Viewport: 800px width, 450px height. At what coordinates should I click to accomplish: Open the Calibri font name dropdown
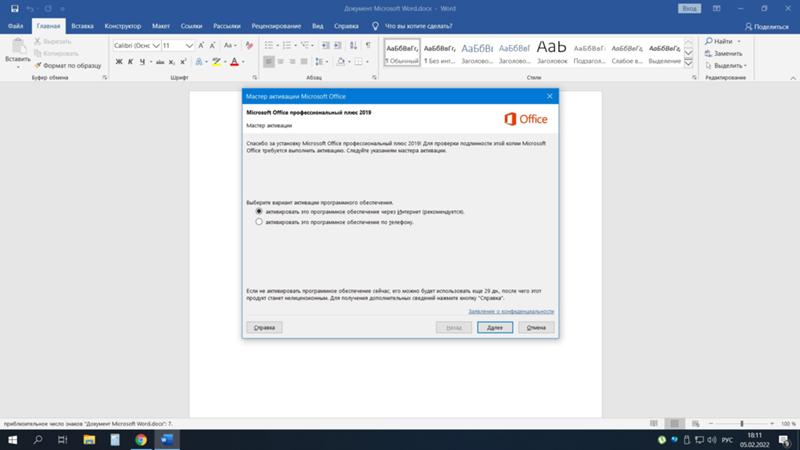pos(156,45)
